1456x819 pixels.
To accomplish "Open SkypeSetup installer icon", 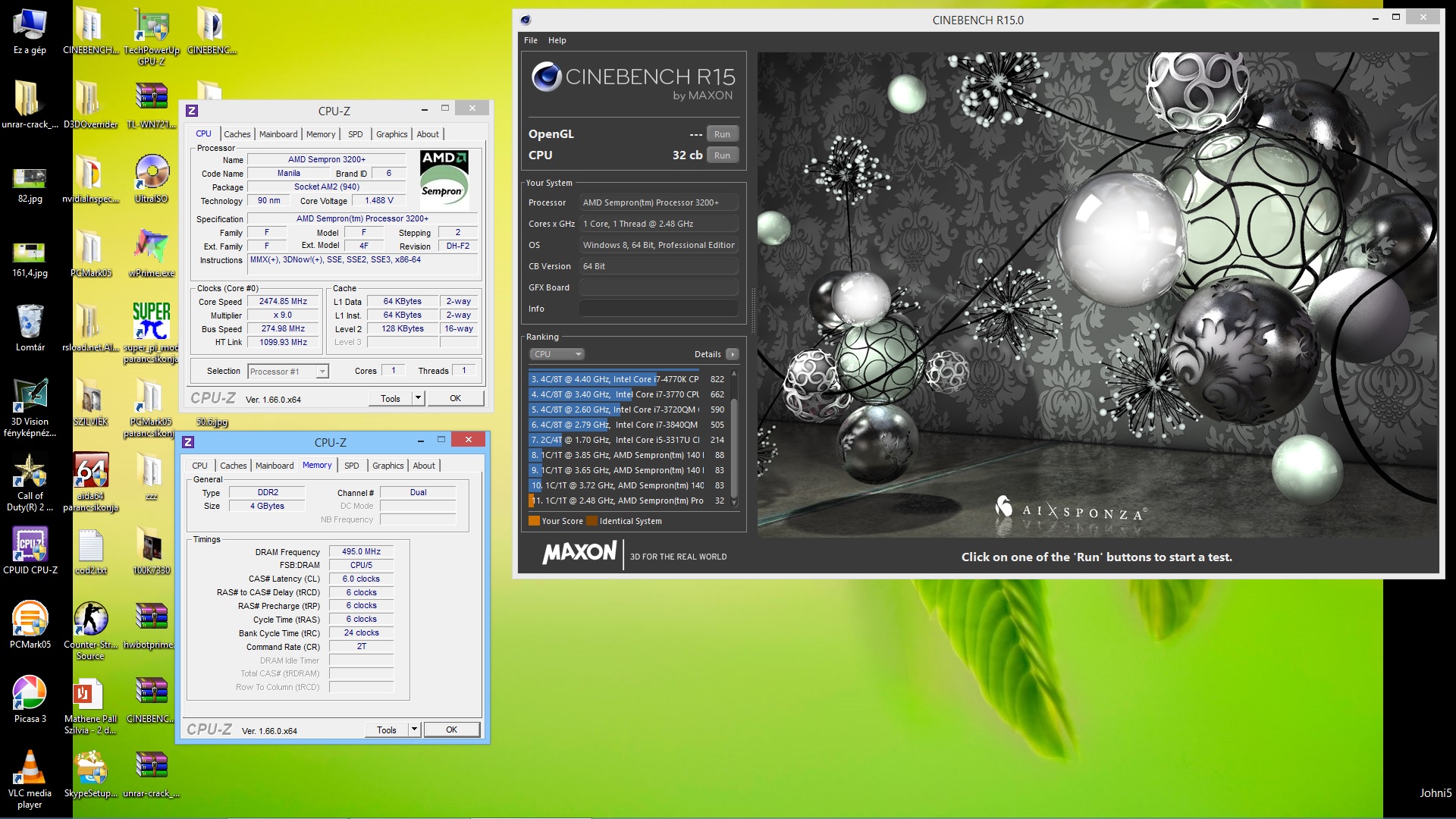I will 90,773.
